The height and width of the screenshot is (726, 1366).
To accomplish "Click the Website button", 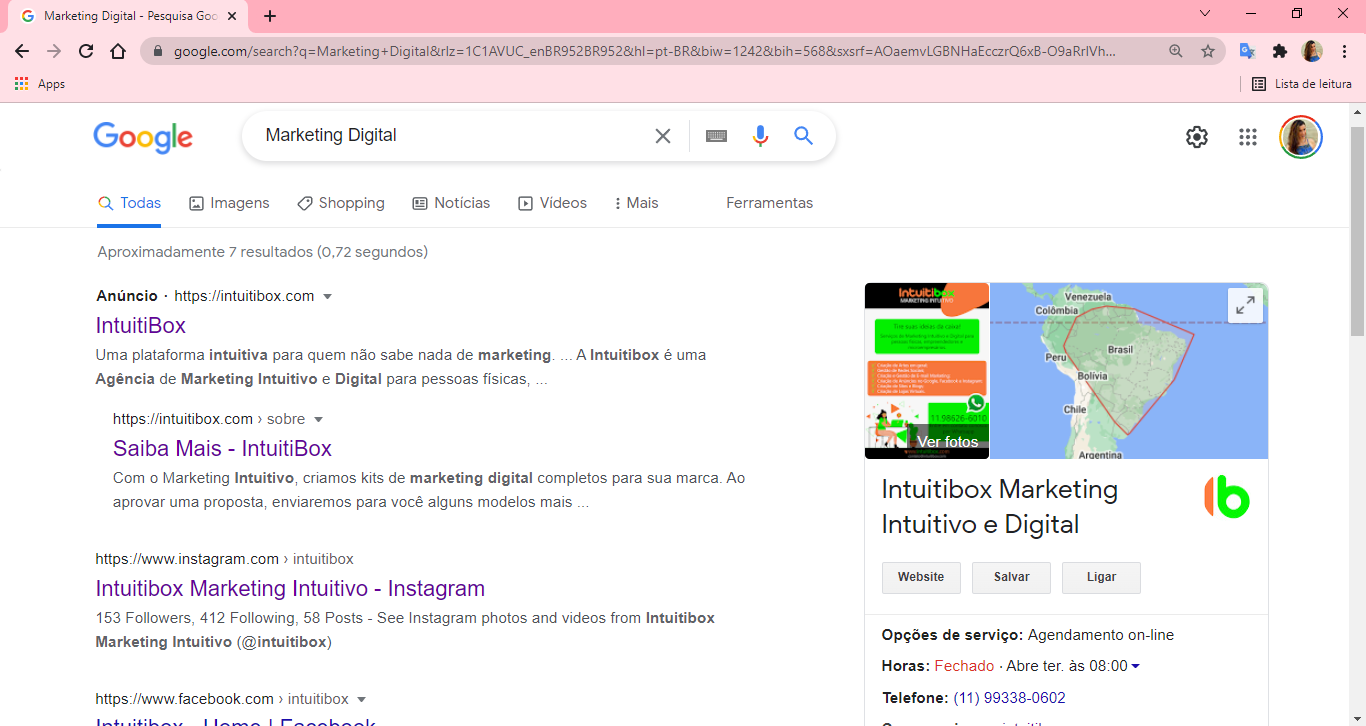I will tap(920, 577).
